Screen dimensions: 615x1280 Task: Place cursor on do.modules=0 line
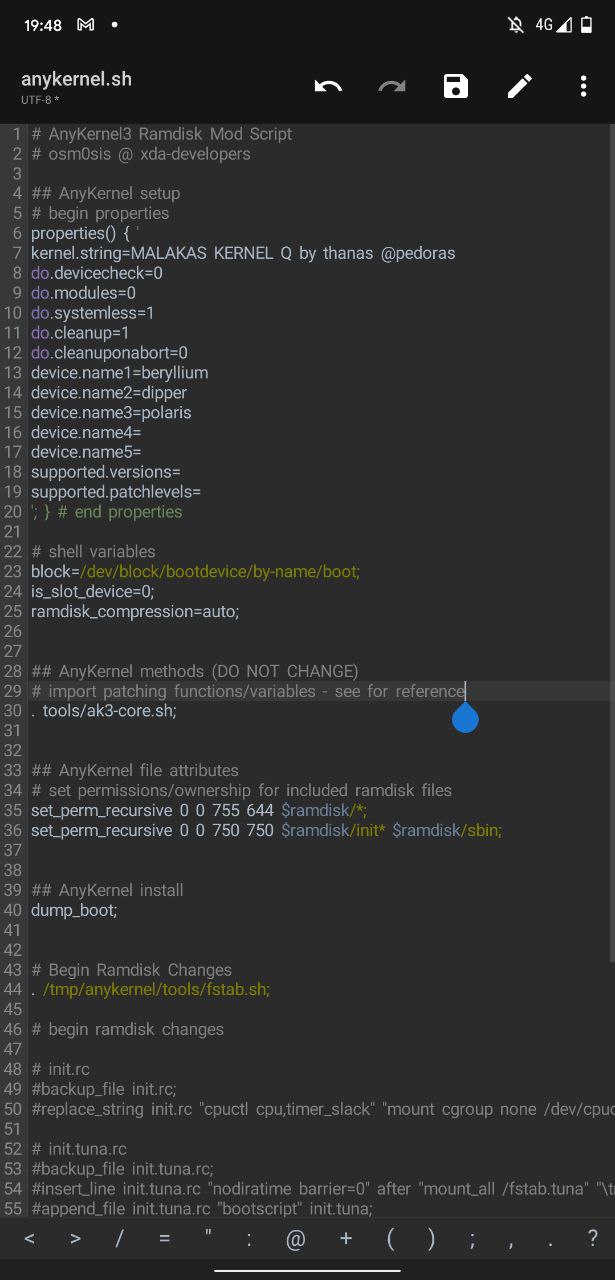pos(83,293)
